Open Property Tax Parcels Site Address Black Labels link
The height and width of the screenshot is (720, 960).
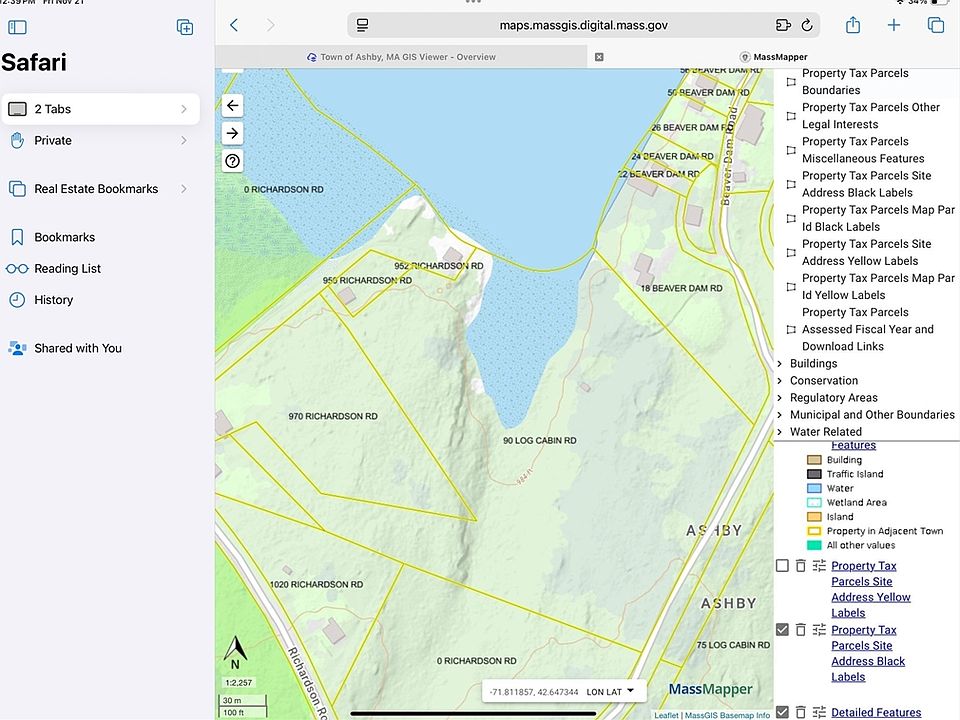(x=868, y=653)
